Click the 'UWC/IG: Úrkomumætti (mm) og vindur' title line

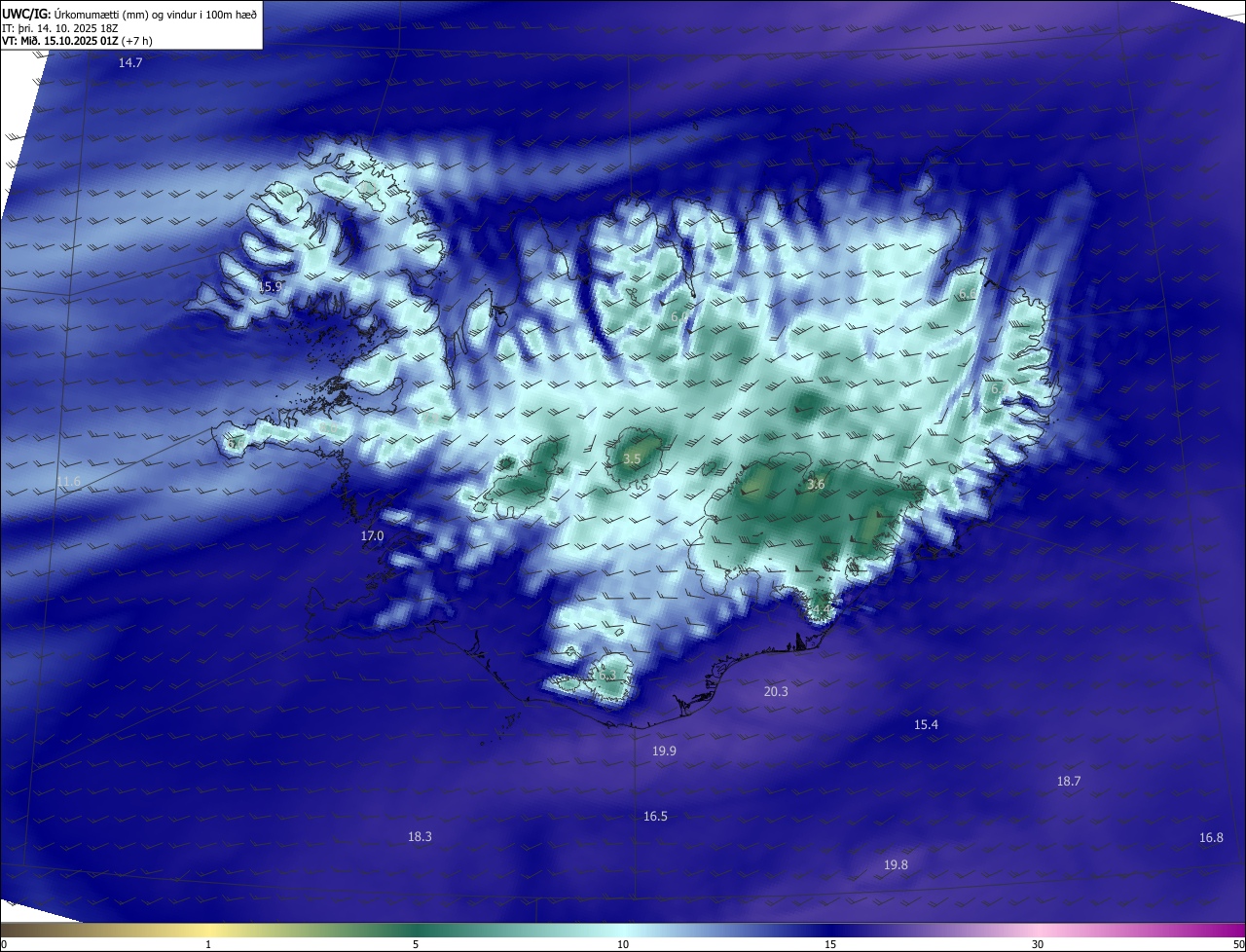coord(129,13)
